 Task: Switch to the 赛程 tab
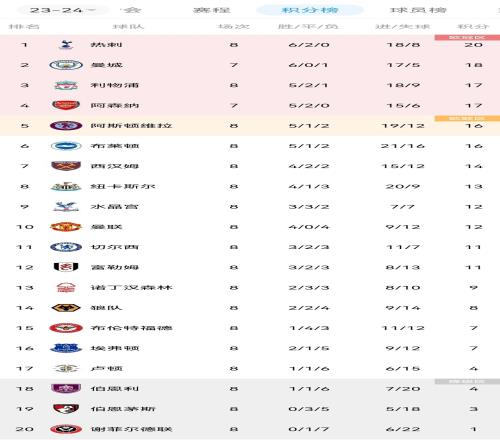212,10
